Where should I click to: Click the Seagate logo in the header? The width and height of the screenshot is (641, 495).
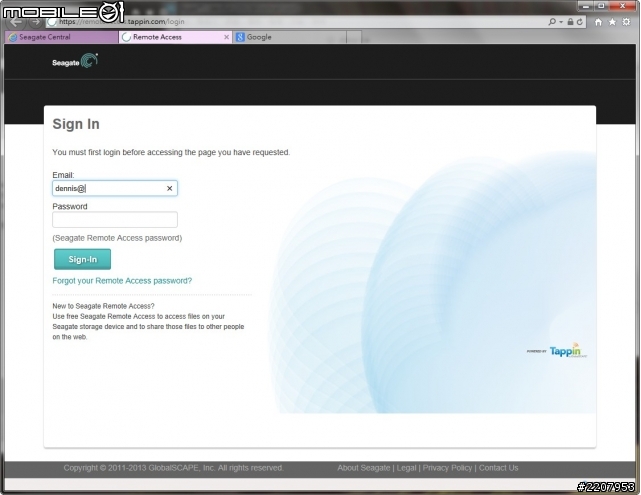click(75, 61)
